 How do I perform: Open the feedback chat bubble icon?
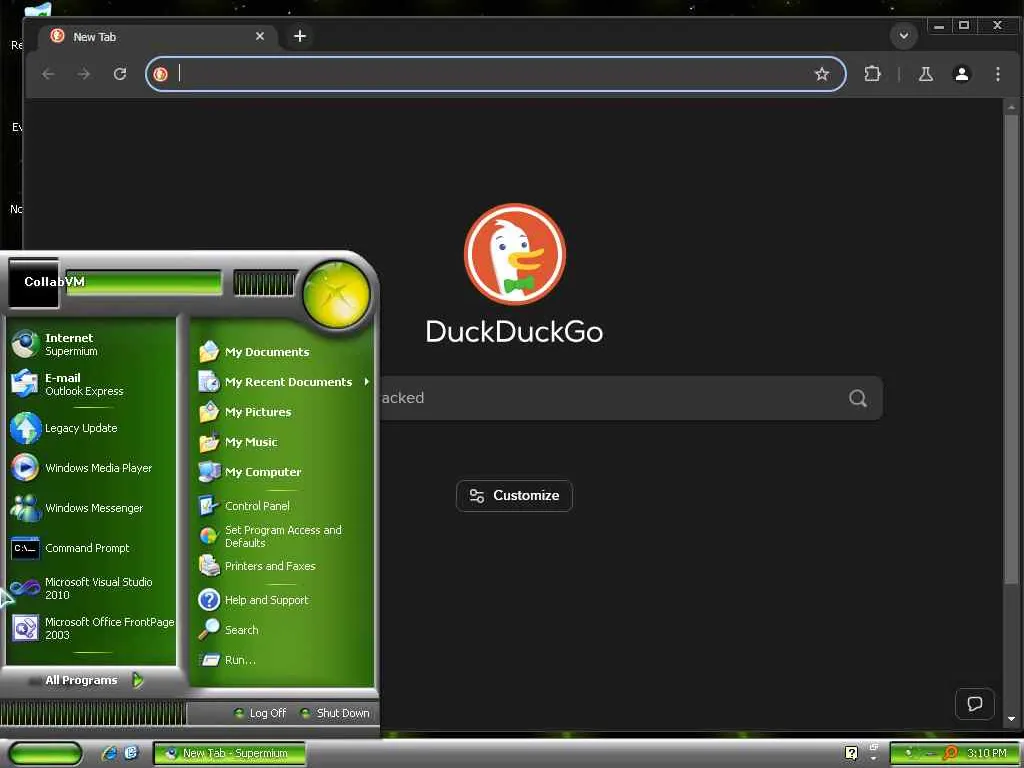tap(974, 703)
